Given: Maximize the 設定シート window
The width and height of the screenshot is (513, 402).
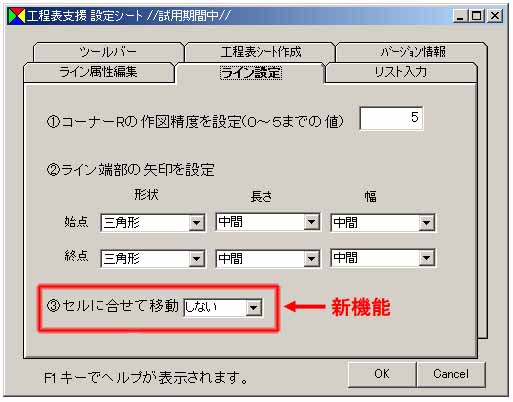Looking at the screenshot, I should (477, 16).
